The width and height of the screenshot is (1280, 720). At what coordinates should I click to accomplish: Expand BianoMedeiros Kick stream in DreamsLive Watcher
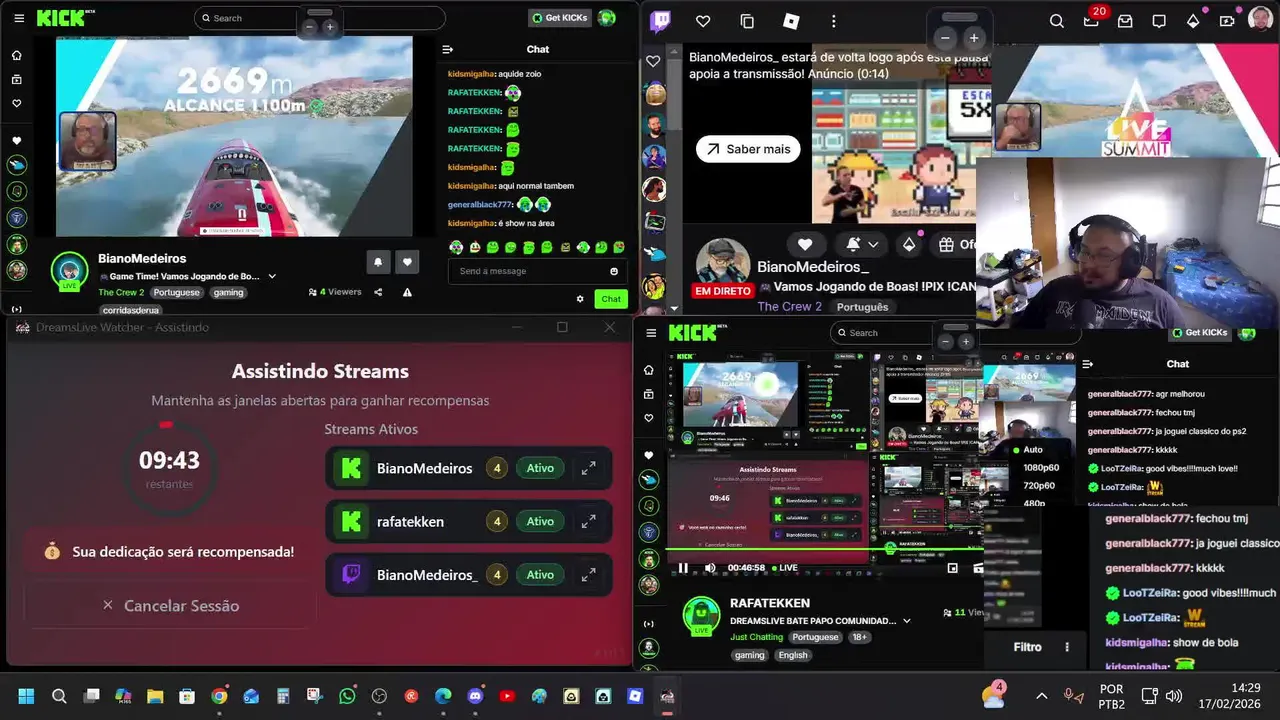589,467
